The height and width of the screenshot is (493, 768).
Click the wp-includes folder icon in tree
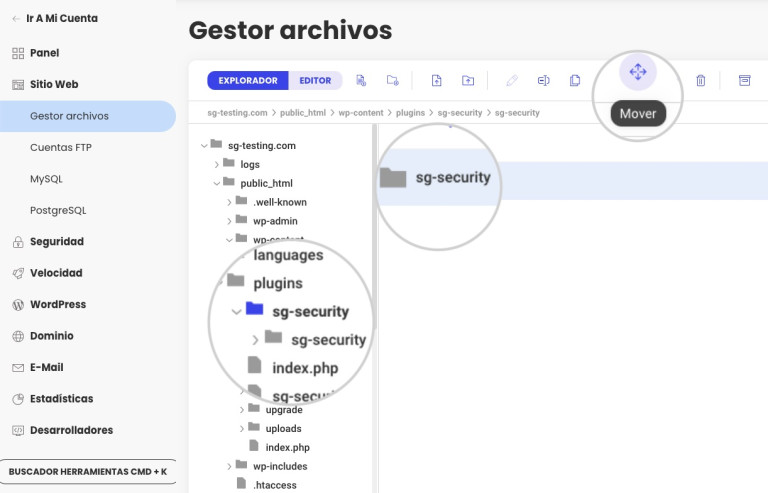coord(241,465)
